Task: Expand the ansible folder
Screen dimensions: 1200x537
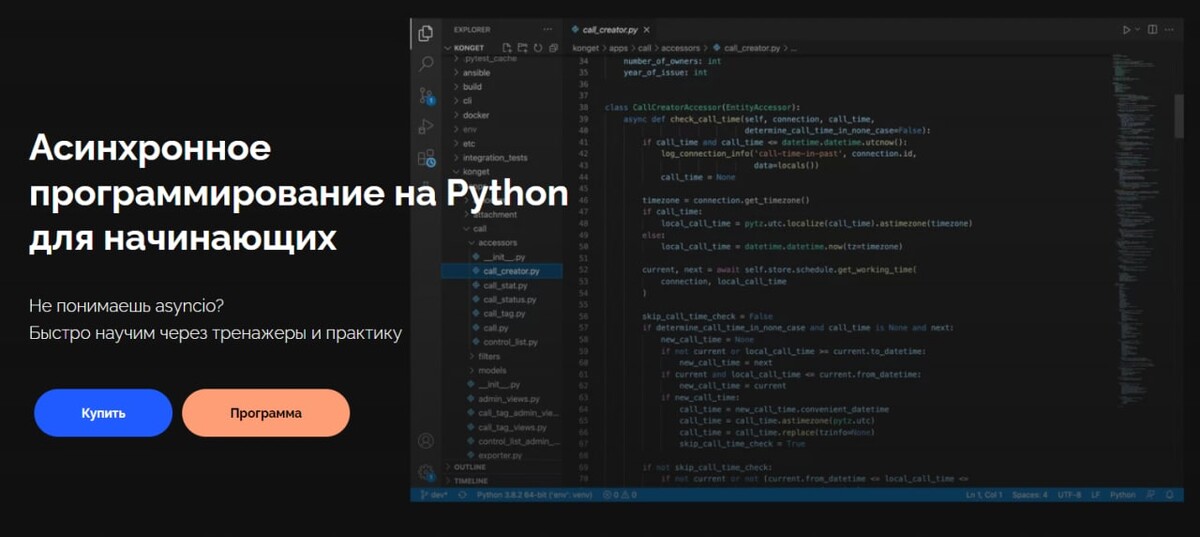Action: pos(476,73)
